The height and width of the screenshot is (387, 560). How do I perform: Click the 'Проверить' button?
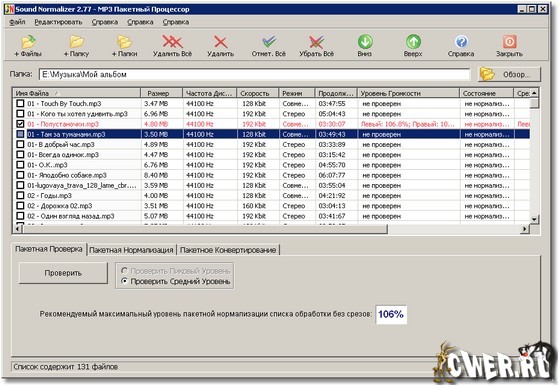[63, 273]
